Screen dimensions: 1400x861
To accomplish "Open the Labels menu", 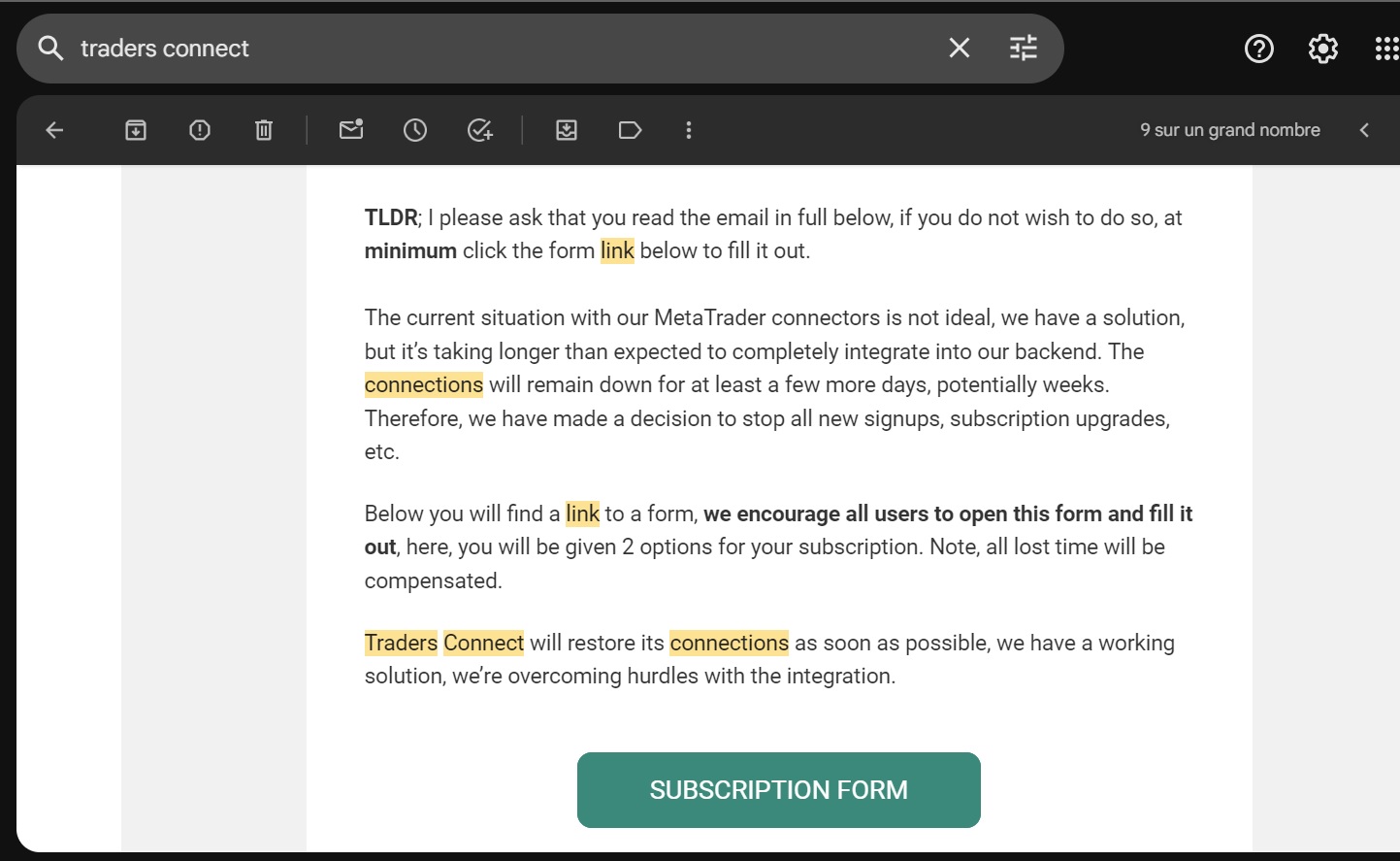I will 630,130.
